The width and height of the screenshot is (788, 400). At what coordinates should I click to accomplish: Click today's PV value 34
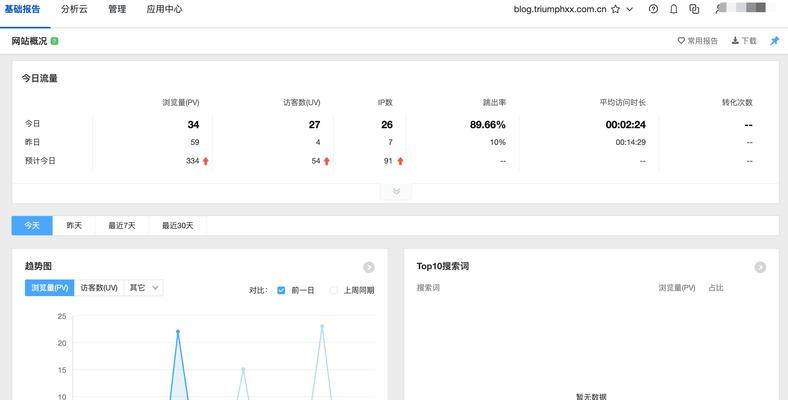193,125
